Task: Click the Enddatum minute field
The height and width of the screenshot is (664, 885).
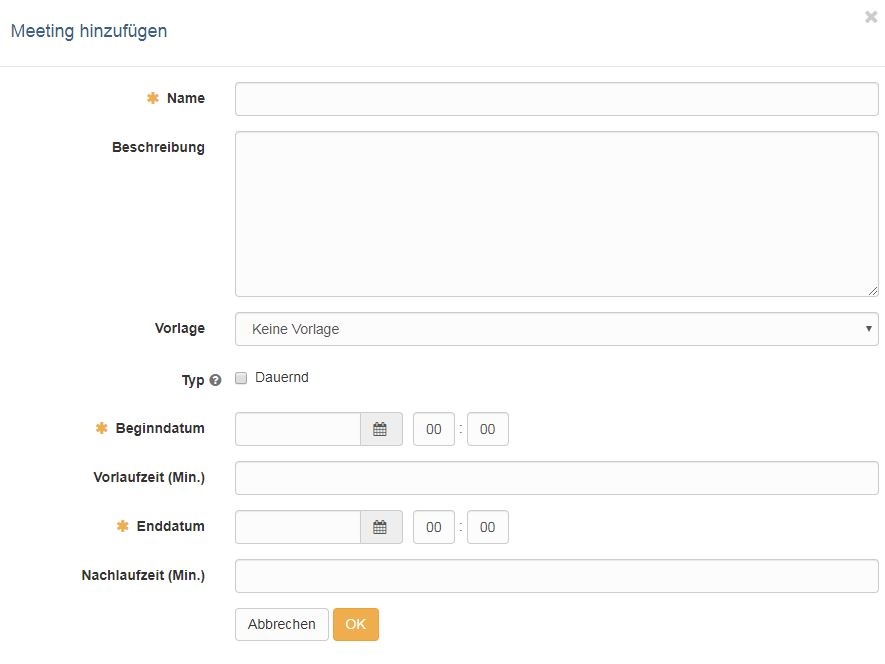Action: [x=487, y=527]
